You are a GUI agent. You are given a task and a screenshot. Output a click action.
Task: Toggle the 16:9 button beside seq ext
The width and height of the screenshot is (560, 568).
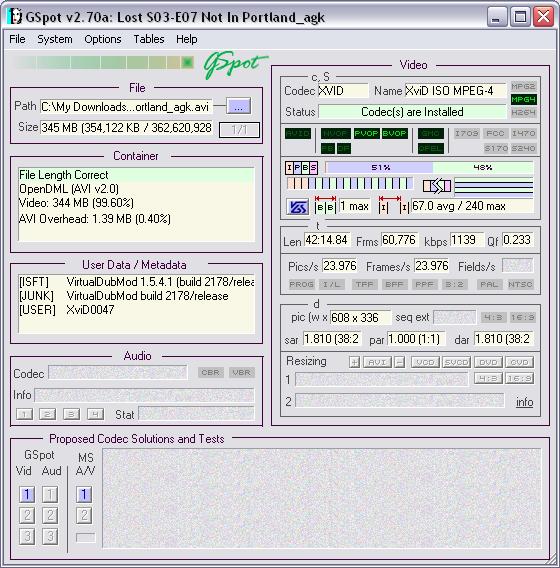point(522,318)
